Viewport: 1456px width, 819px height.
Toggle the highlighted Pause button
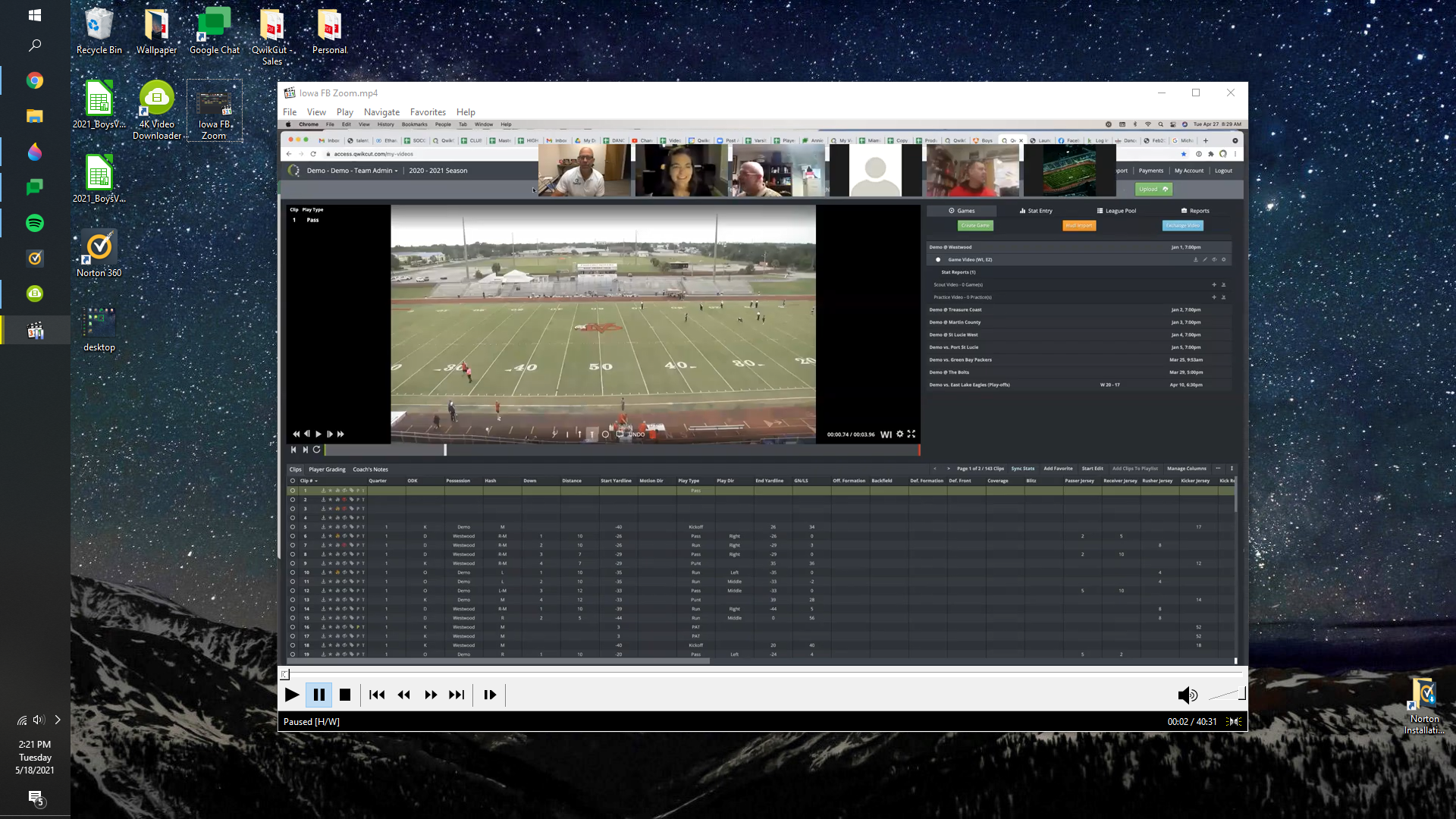pyautogui.click(x=319, y=695)
